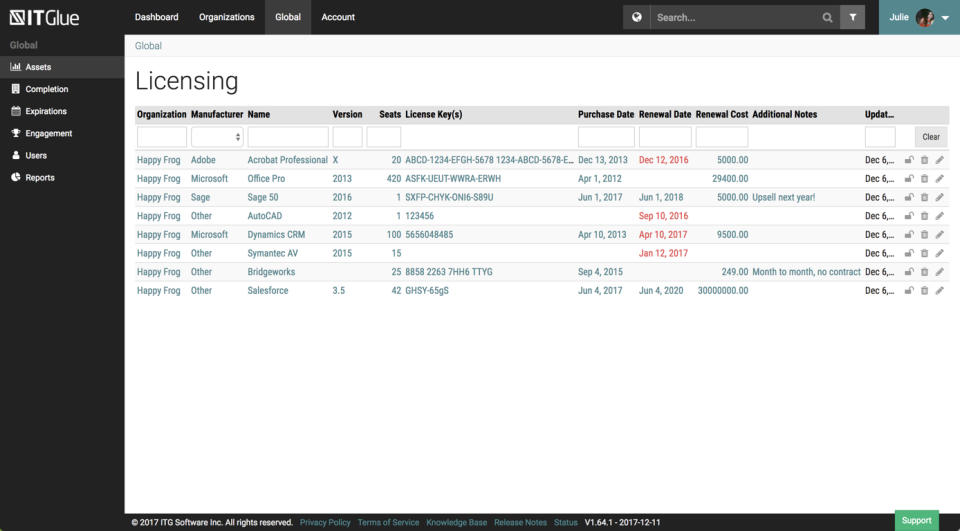Open the green Support button

pos(917,521)
